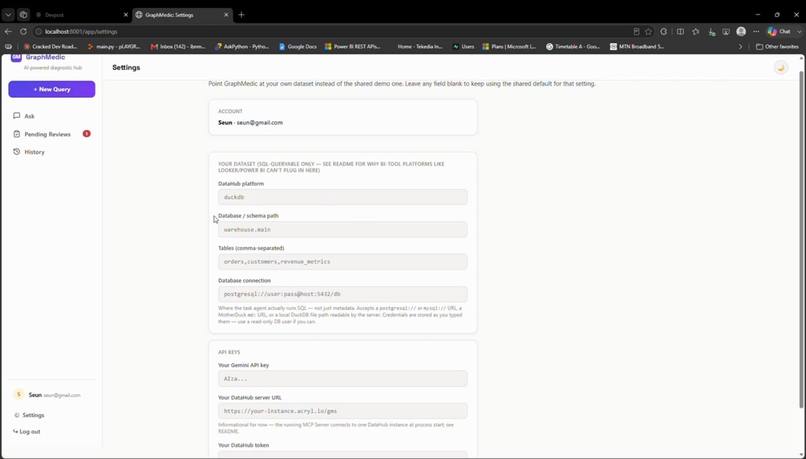Click the Settings gear icon in the sidebar
The image size is (806, 459).
tap(16, 415)
